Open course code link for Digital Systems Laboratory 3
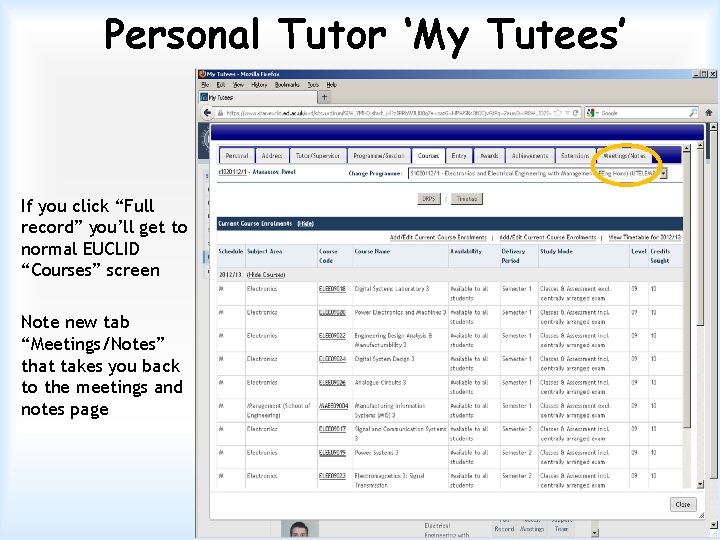720x540 pixels. tap(332, 289)
